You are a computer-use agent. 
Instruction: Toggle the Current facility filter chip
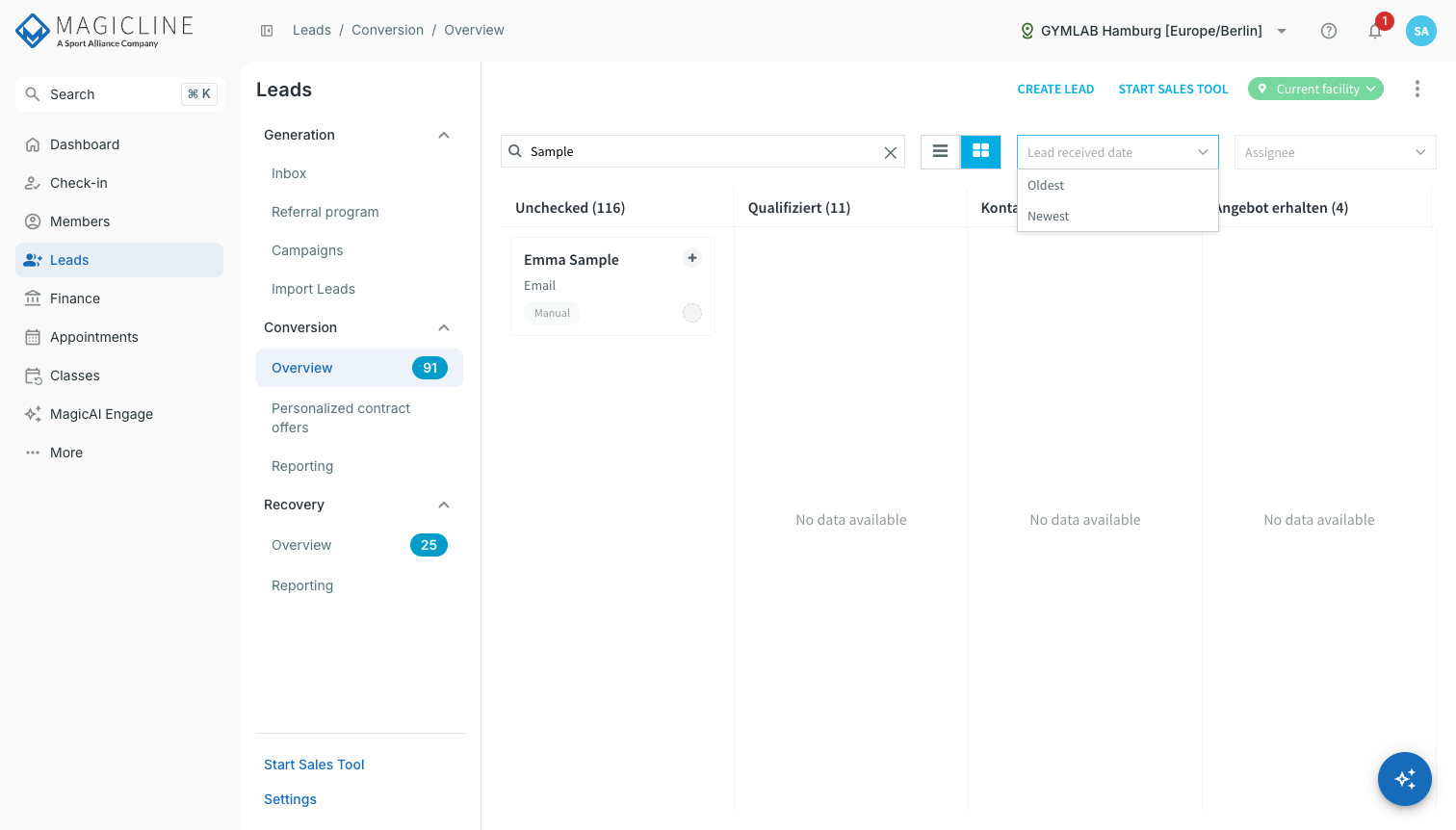tap(1316, 89)
